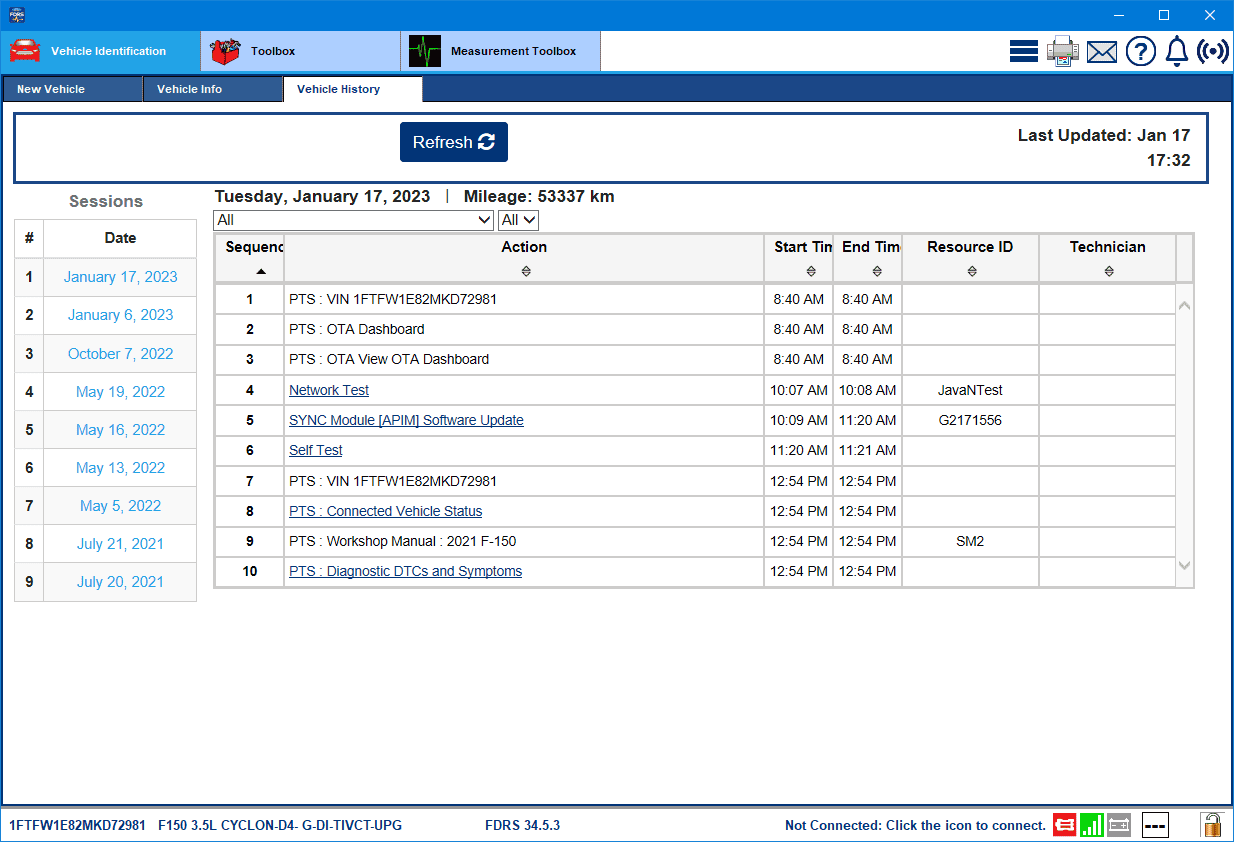
Task: Open the envelope mail icon
Action: [x=1102, y=52]
